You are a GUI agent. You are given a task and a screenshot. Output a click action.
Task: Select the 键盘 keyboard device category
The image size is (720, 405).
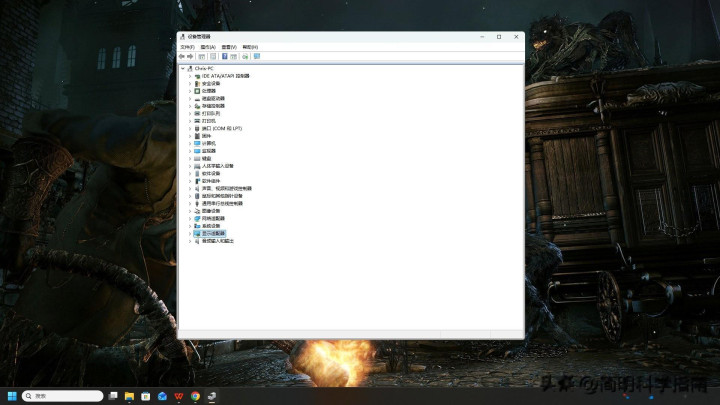coord(207,158)
